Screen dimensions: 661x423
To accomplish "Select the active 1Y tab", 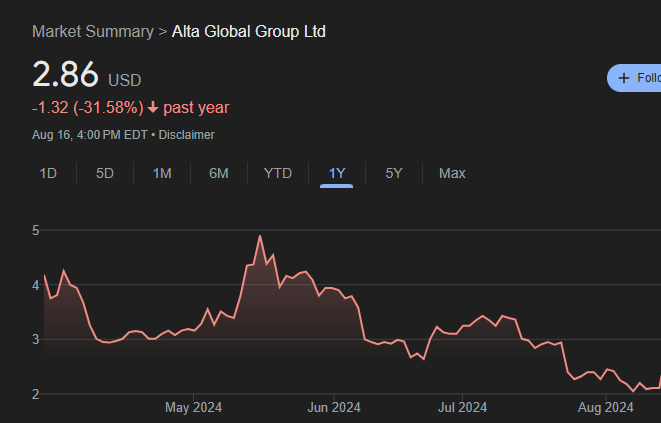I will pyautogui.click(x=337, y=173).
